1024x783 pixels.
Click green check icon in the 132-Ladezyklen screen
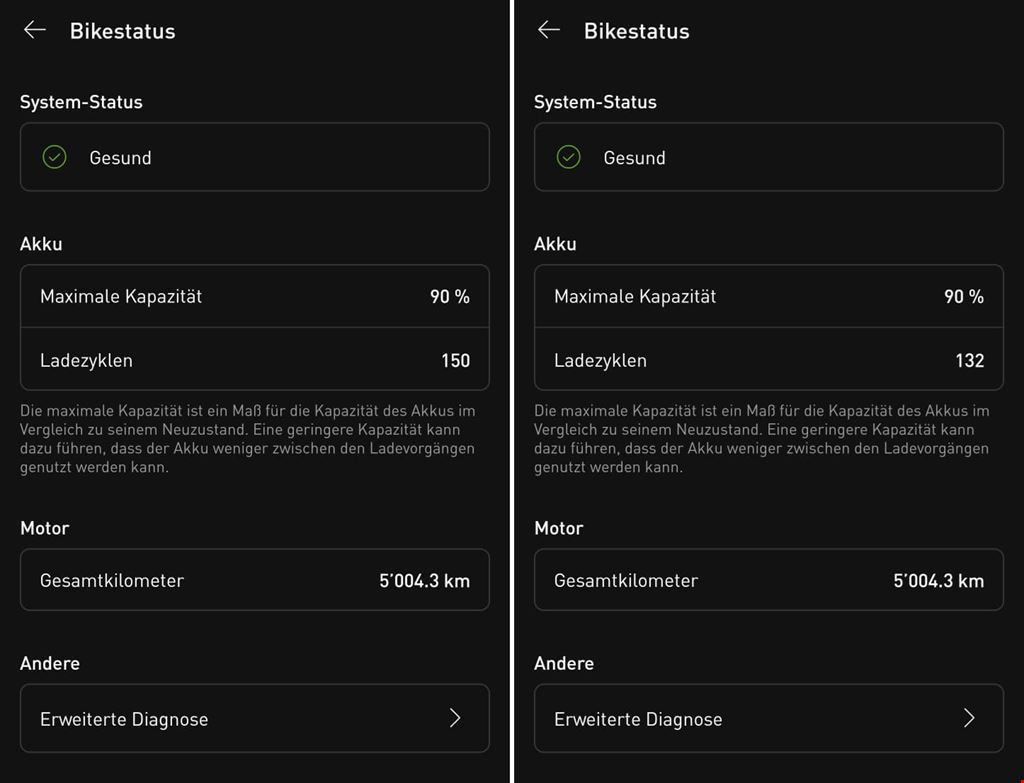click(569, 157)
